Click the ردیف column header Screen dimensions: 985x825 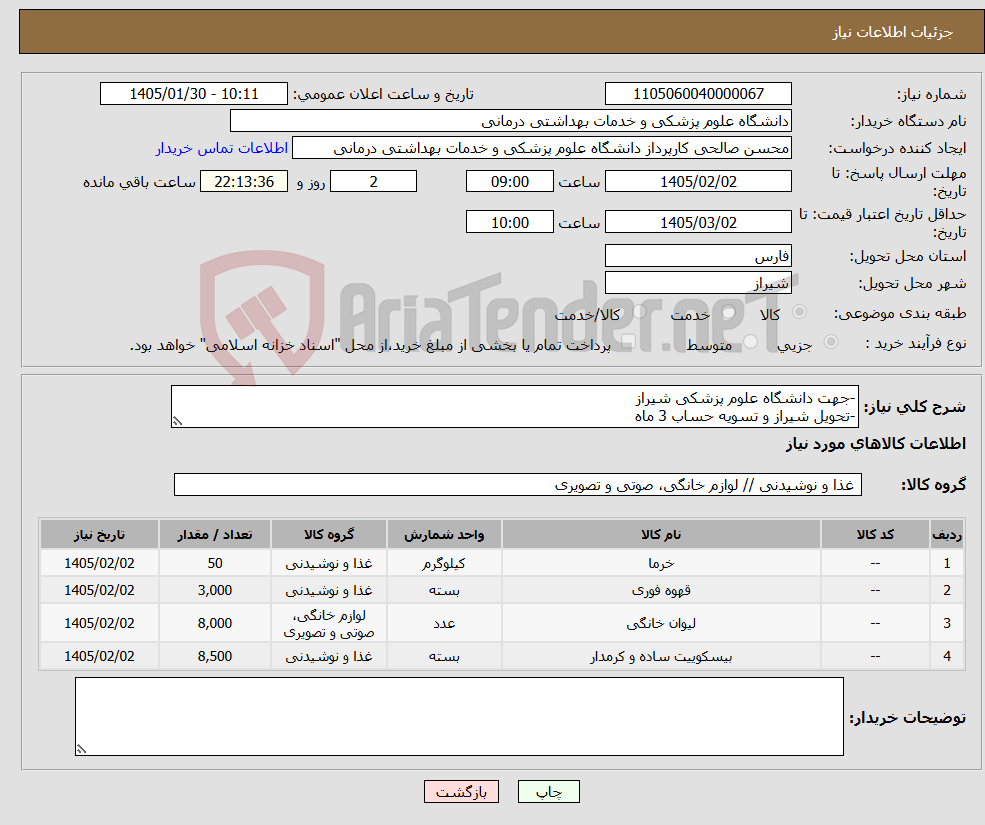tap(947, 534)
